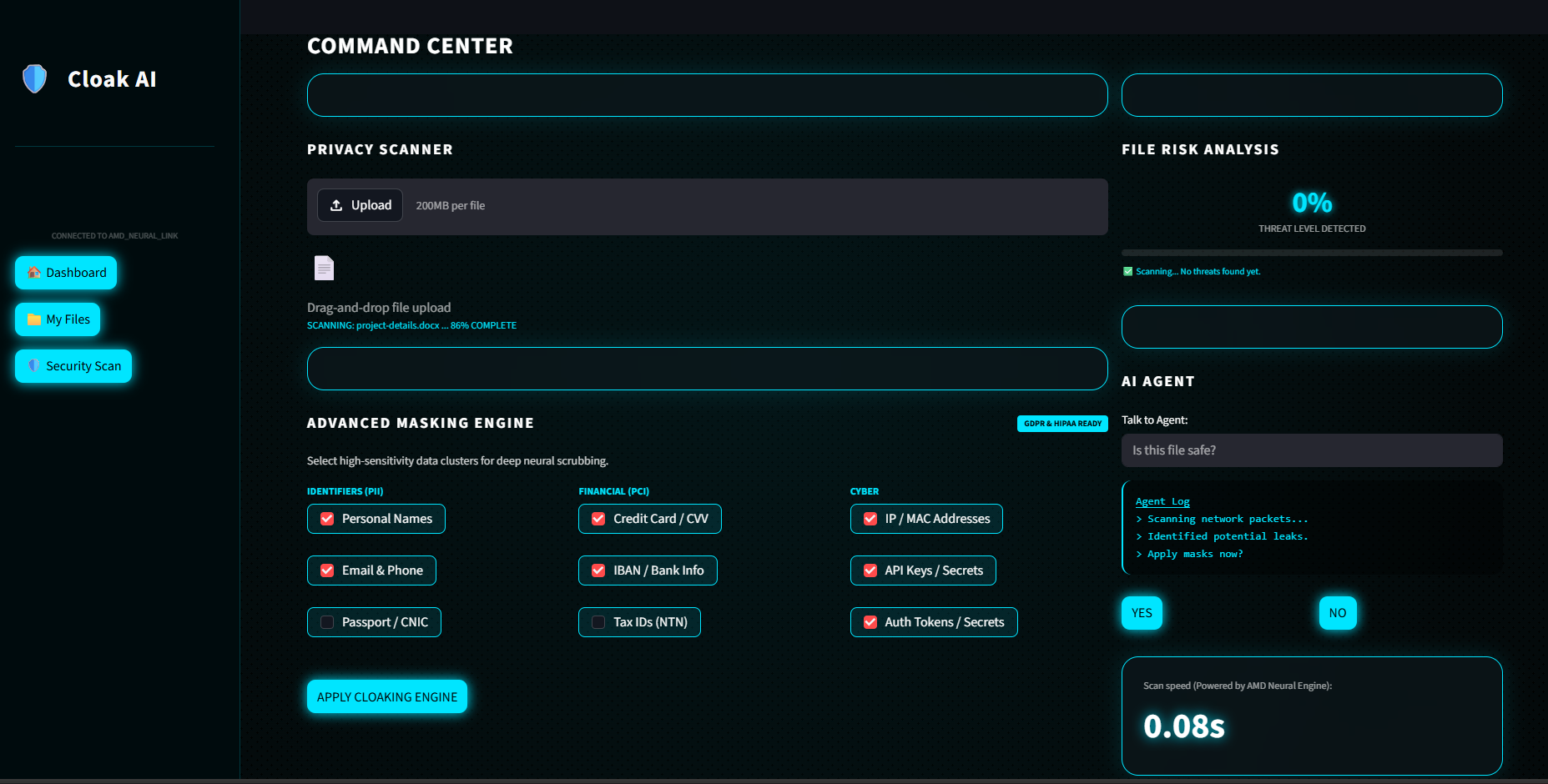The height and width of the screenshot is (784, 1548).
Task: Answer NO to apply masks
Action: [x=1338, y=613]
